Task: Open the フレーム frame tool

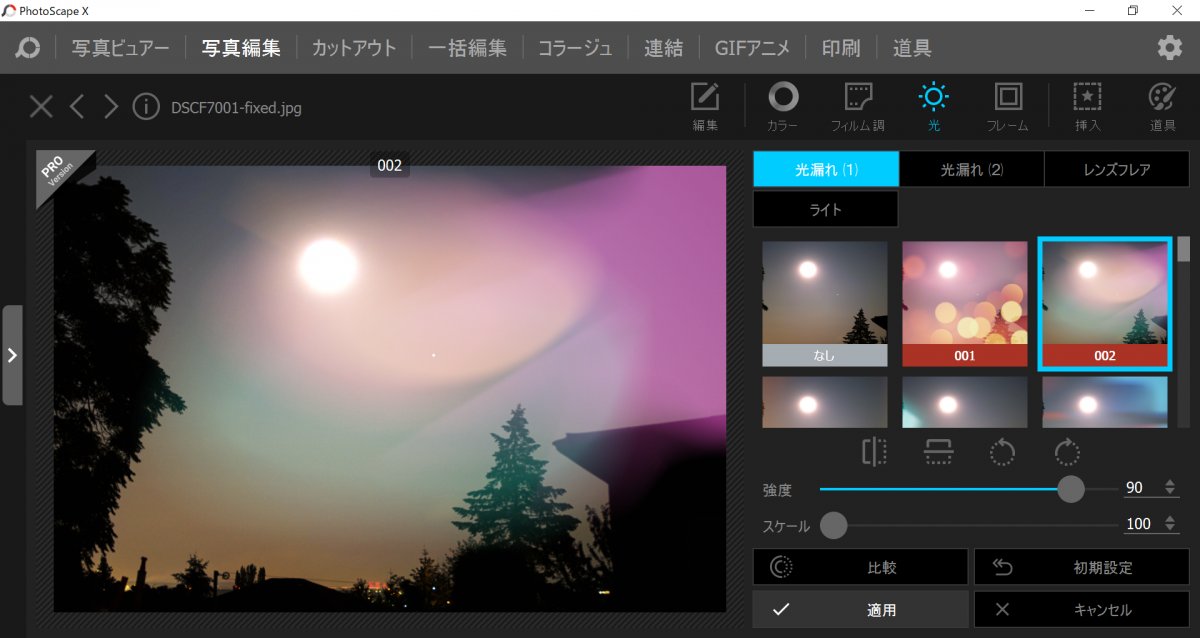Action: tap(1007, 106)
